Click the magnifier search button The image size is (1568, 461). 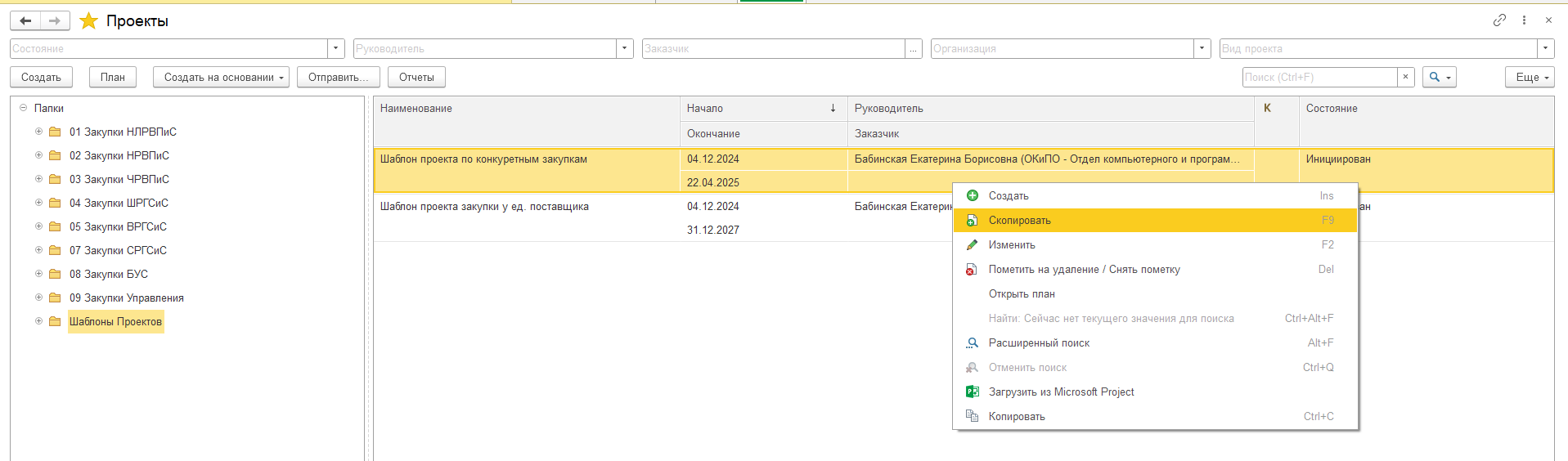(x=1440, y=77)
